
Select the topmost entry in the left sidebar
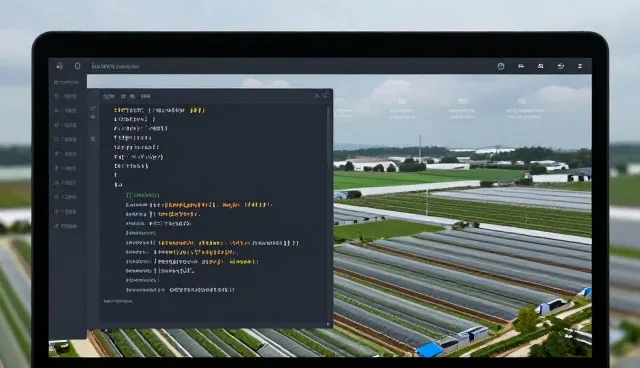point(66,82)
